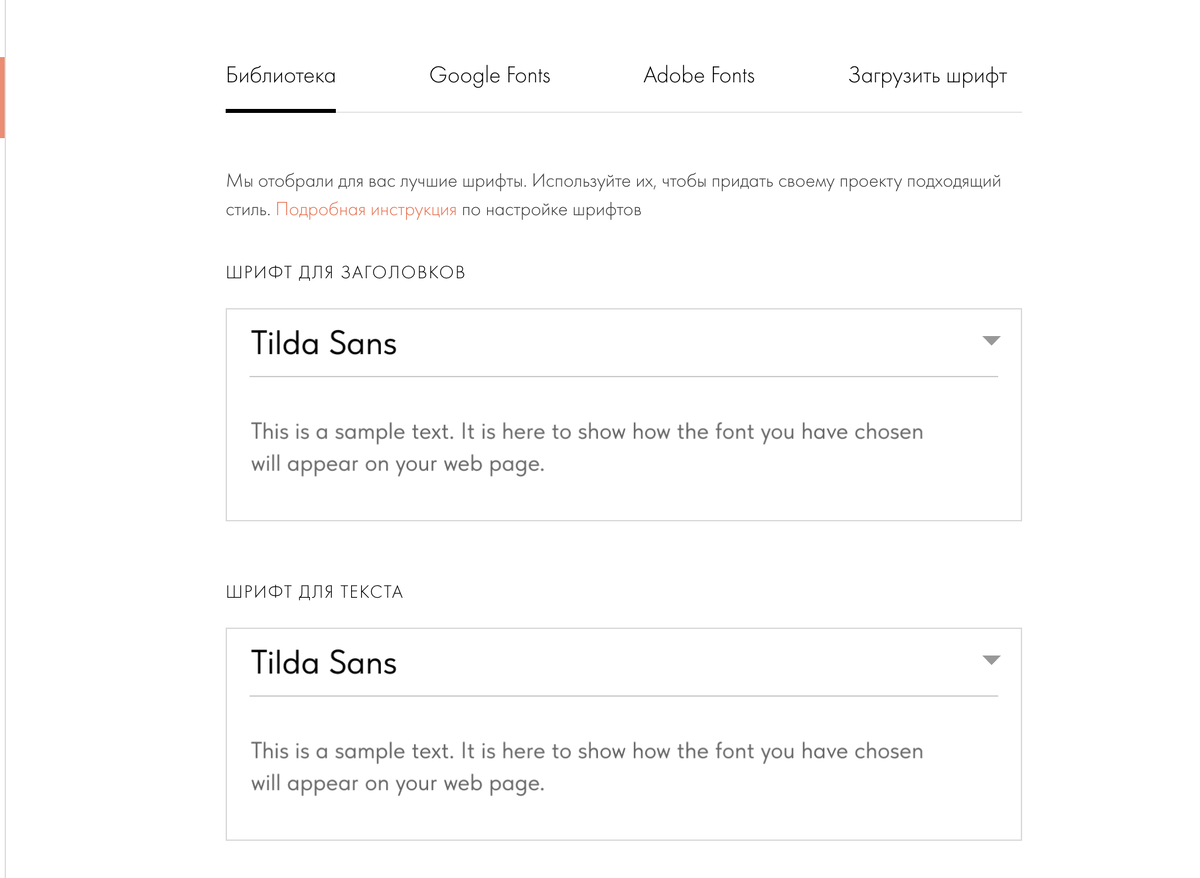
Task: Click the text font sample text preview
Action: [586, 767]
